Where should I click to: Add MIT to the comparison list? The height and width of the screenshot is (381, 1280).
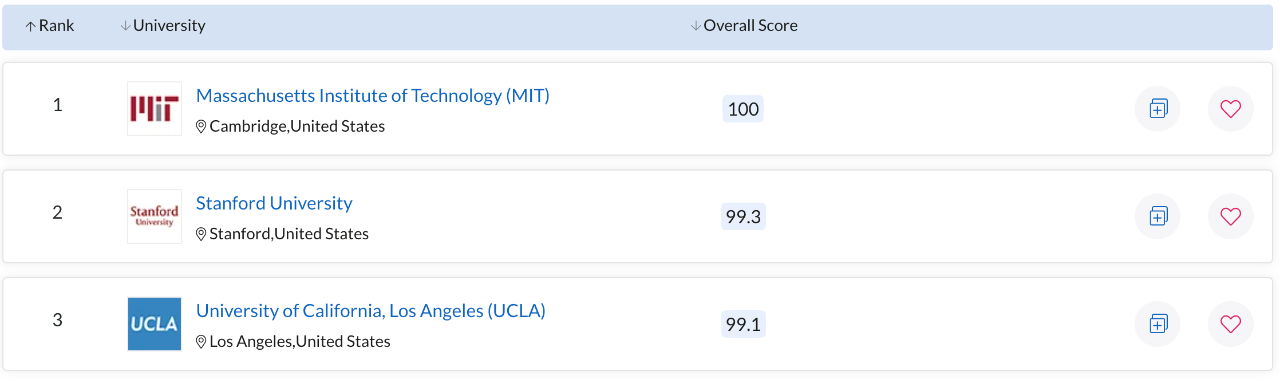(1158, 109)
